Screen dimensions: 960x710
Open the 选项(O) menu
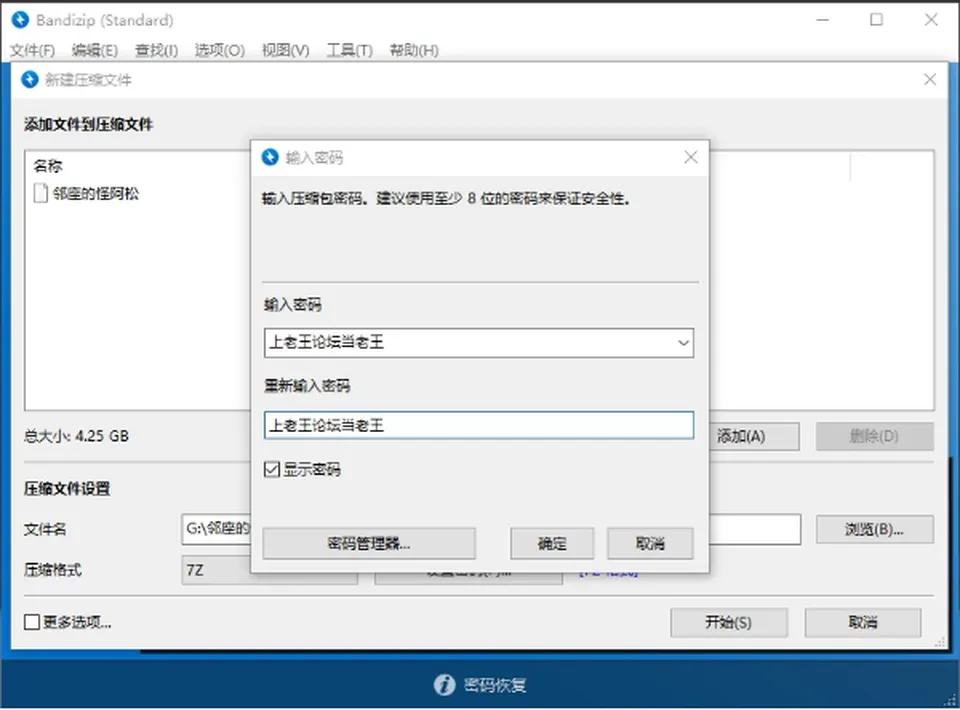point(220,50)
